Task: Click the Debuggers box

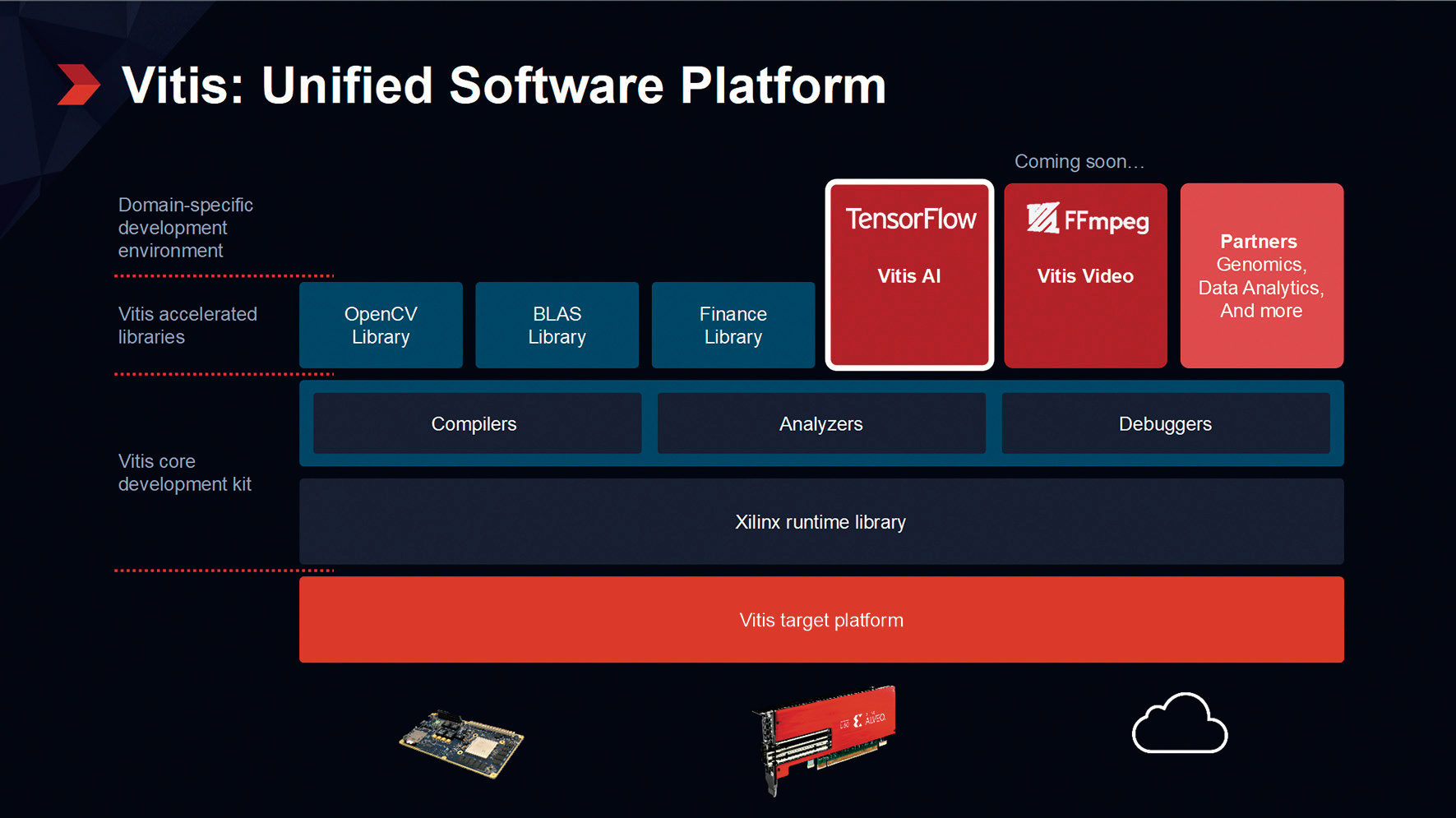Action: 1166,423
